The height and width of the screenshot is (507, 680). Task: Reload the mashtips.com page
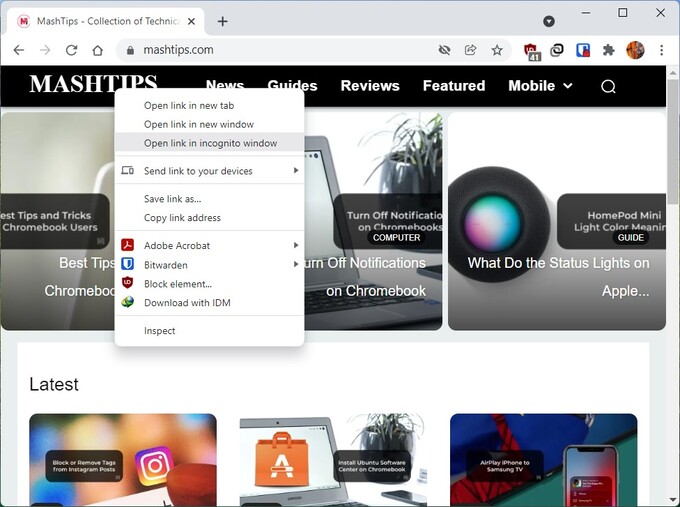71,50
